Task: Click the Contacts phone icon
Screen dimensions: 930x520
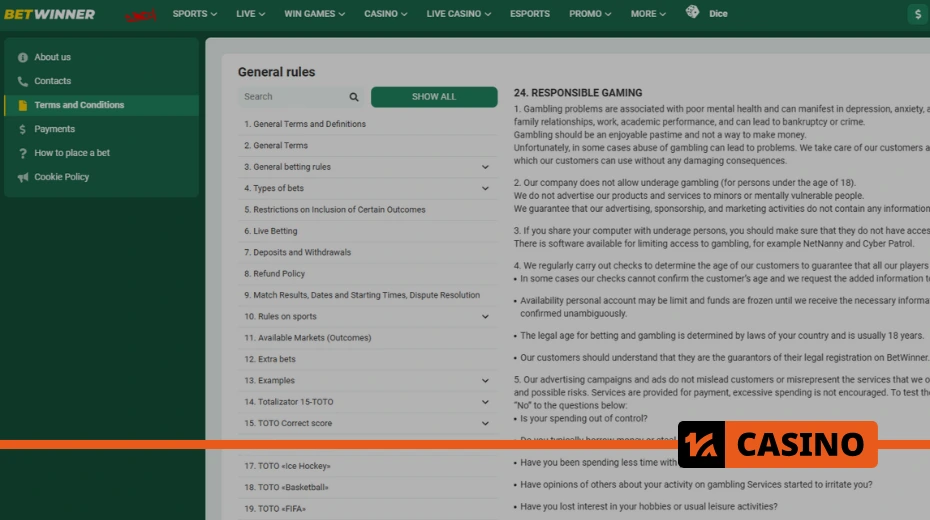Action: [23, 81]
